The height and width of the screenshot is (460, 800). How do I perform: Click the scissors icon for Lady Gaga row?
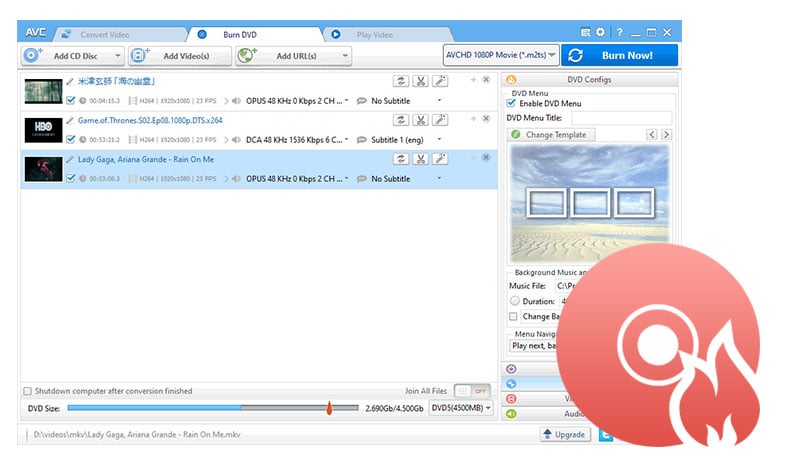[x=420, y=159]
